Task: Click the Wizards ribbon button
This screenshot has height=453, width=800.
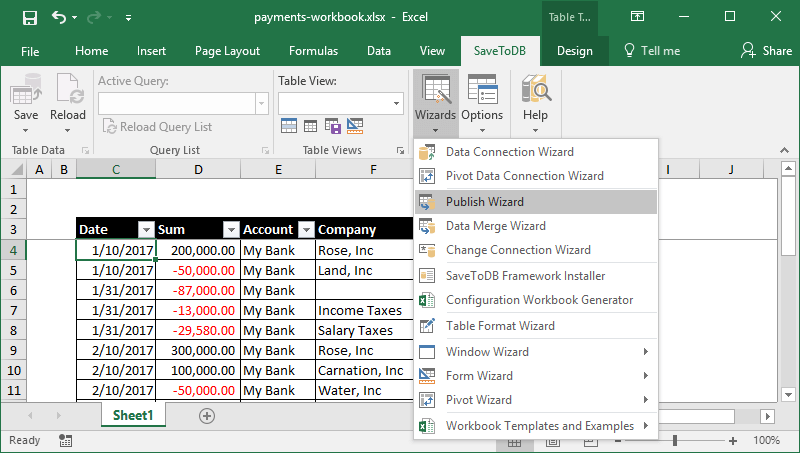Action: (x=435, y=103)
